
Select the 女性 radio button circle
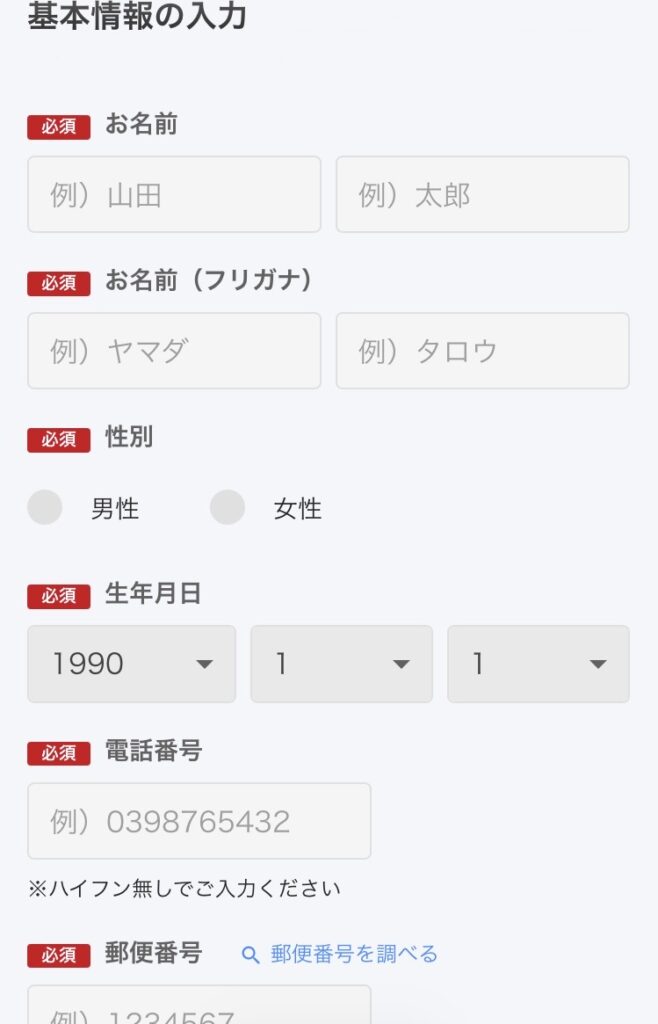227,508
